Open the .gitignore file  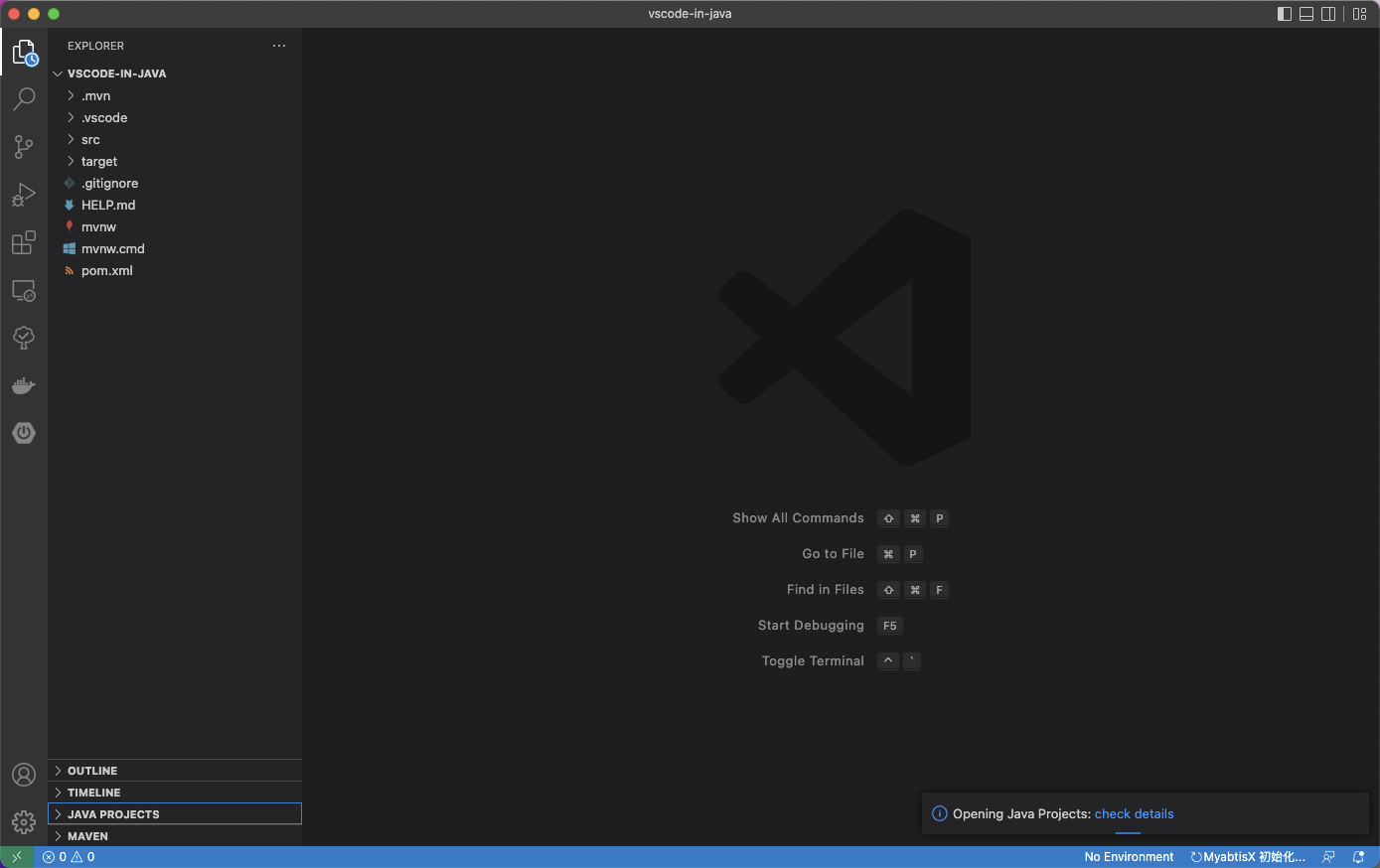tap(175, 184)
